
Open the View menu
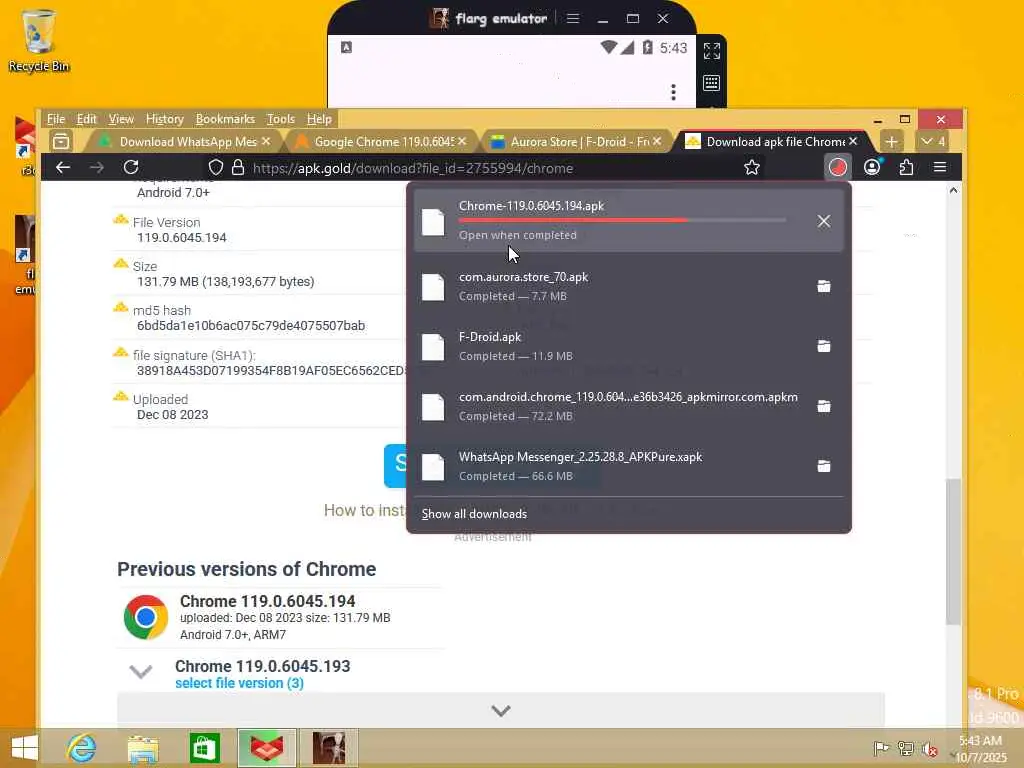[121, 119]
